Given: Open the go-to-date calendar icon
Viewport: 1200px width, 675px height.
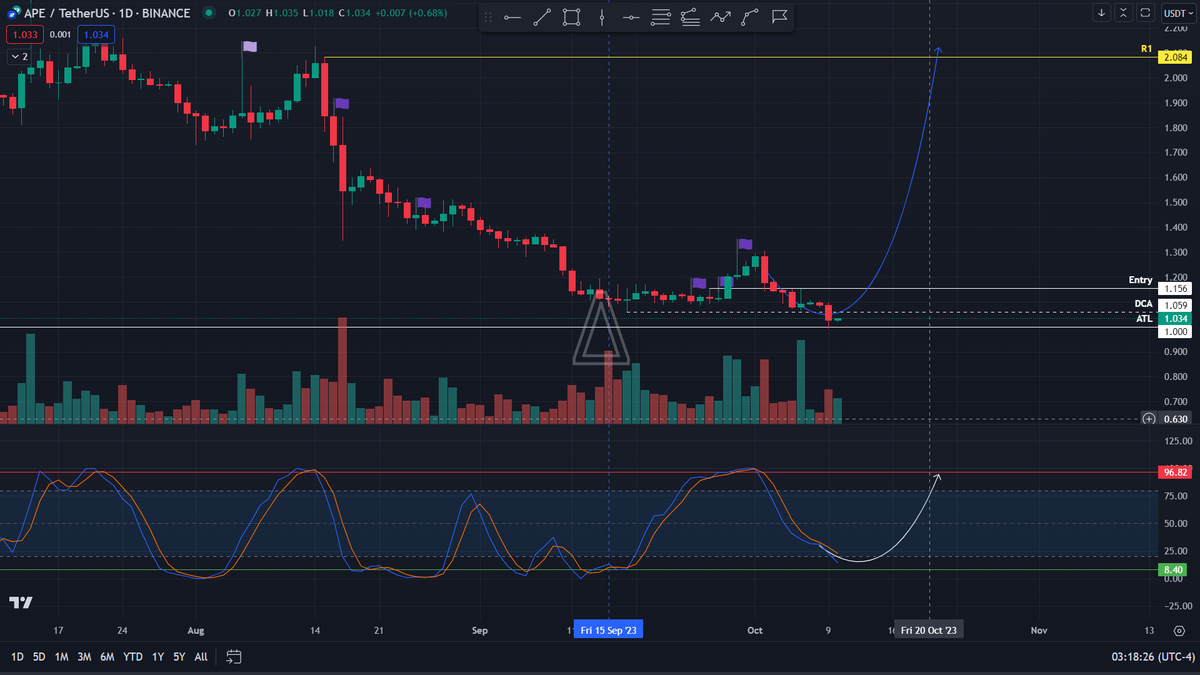Looking at the screenshot, I should pyautogui.click(x=233, y=657).
